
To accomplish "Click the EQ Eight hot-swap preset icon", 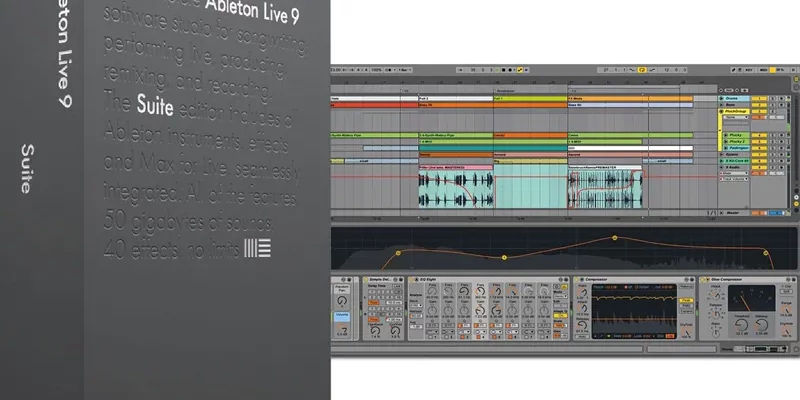I will tap(561, 280).
